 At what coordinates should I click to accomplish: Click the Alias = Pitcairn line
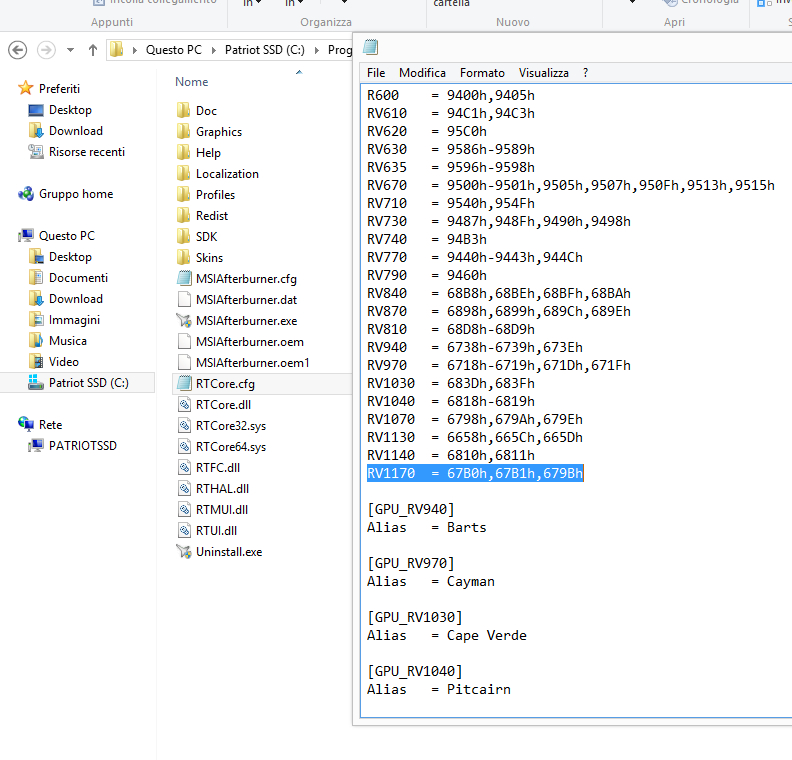[x=438, y=689]
